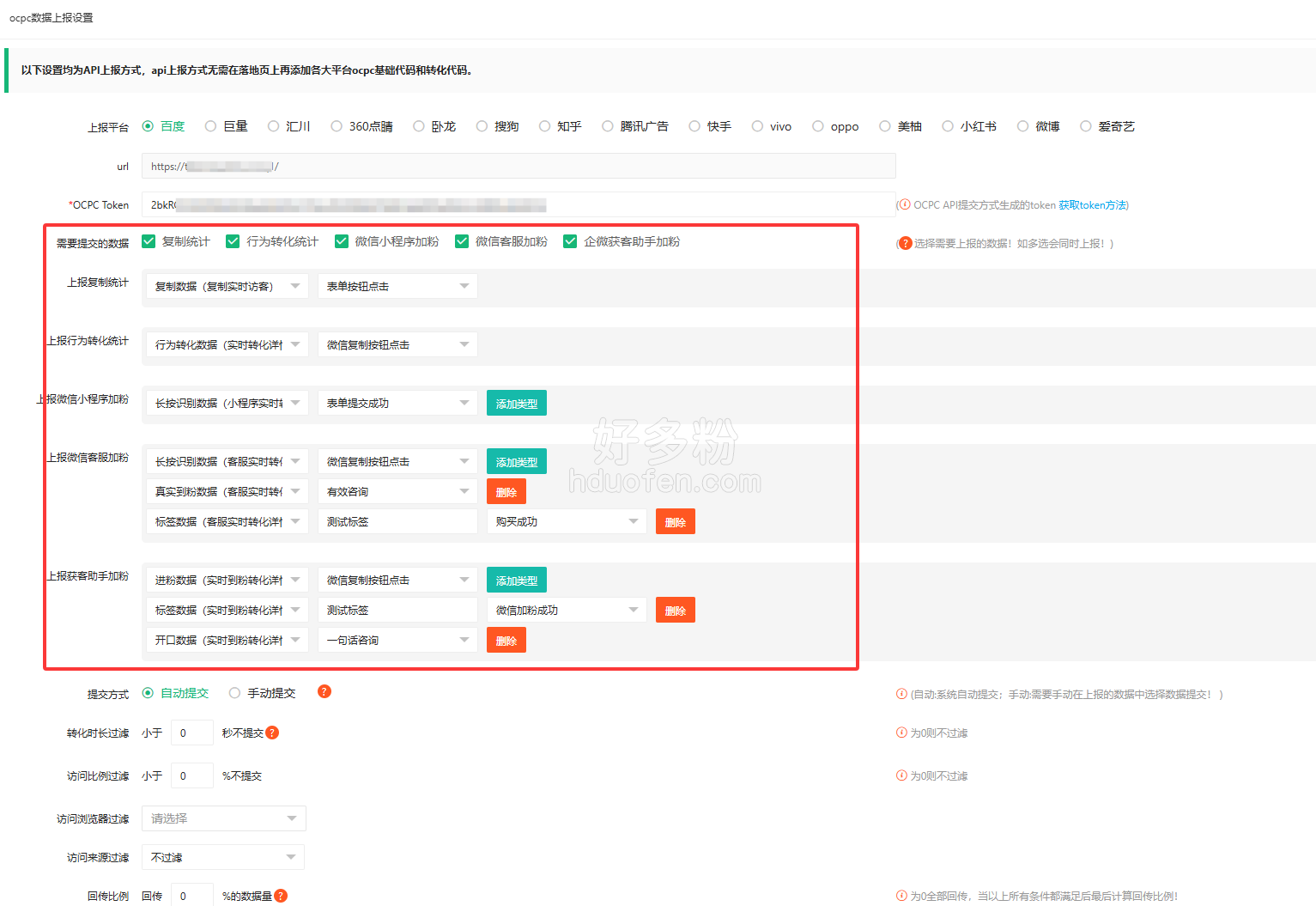Toggle the 微信小程序加粉 checkbox
The image size is (1316, 906).
(342, 241)
